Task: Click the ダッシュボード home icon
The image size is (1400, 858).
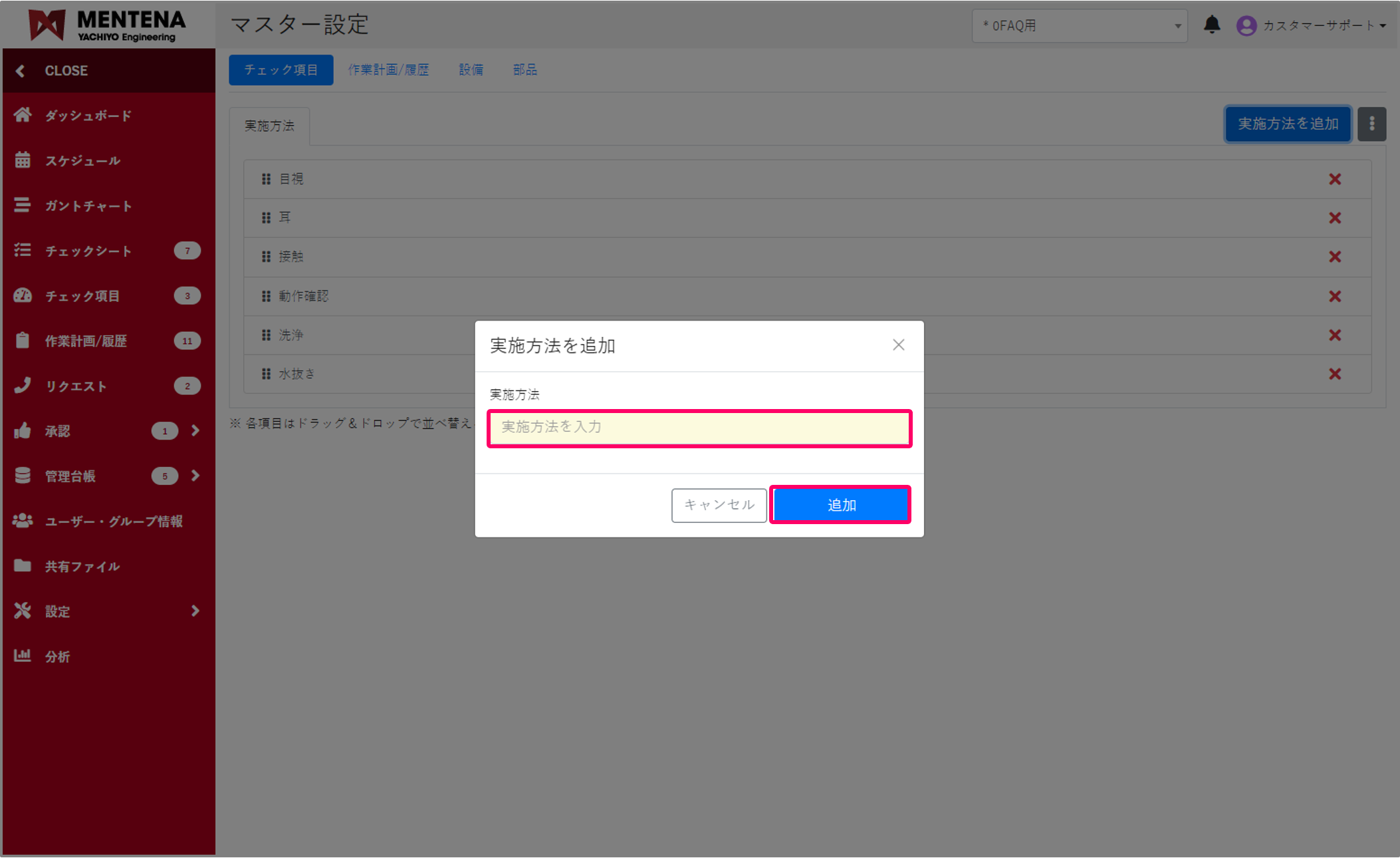Action: click(x=23, y=115)
